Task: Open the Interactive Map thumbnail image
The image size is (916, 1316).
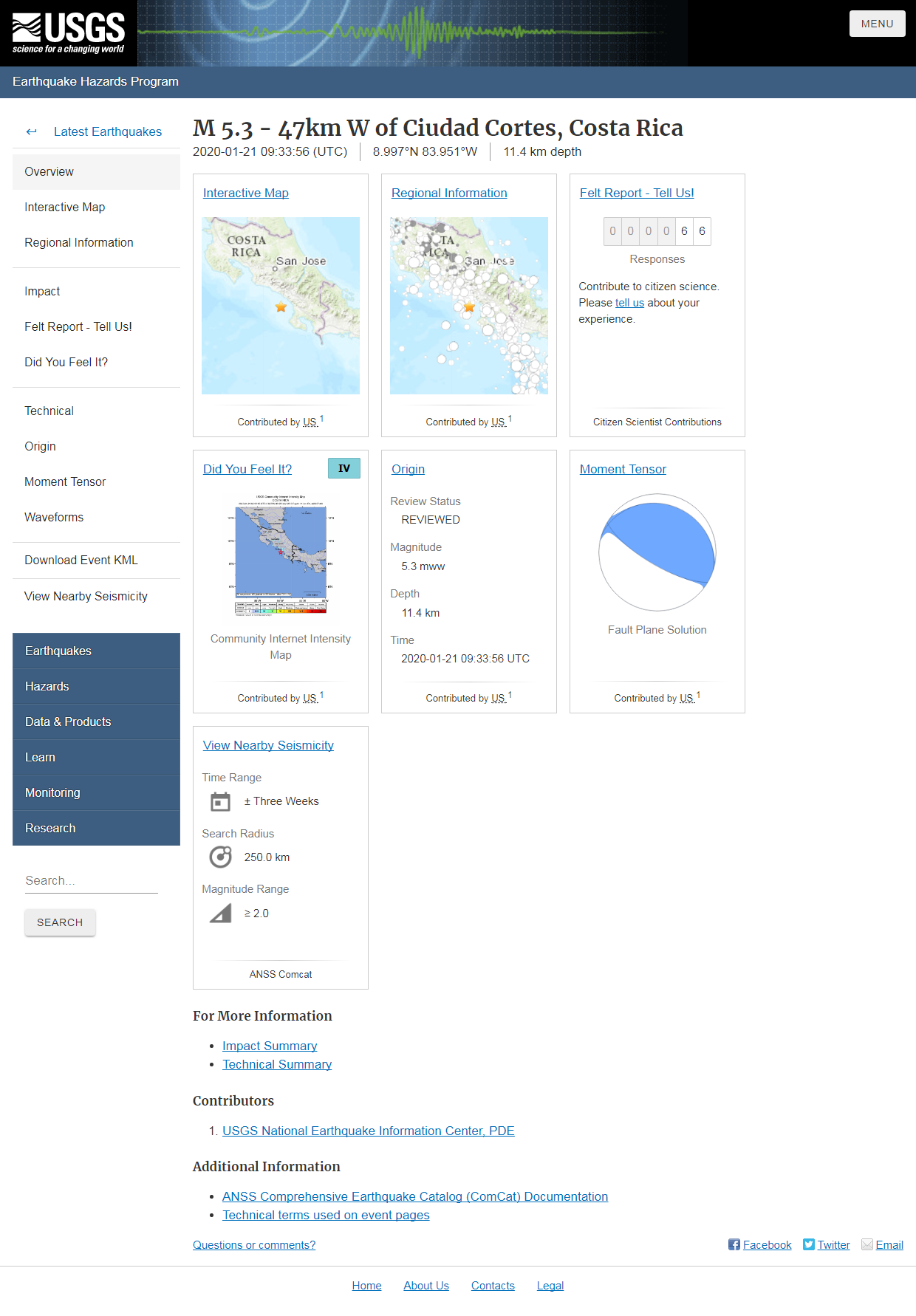Action: pyautogui.click(x=281, y=305)
